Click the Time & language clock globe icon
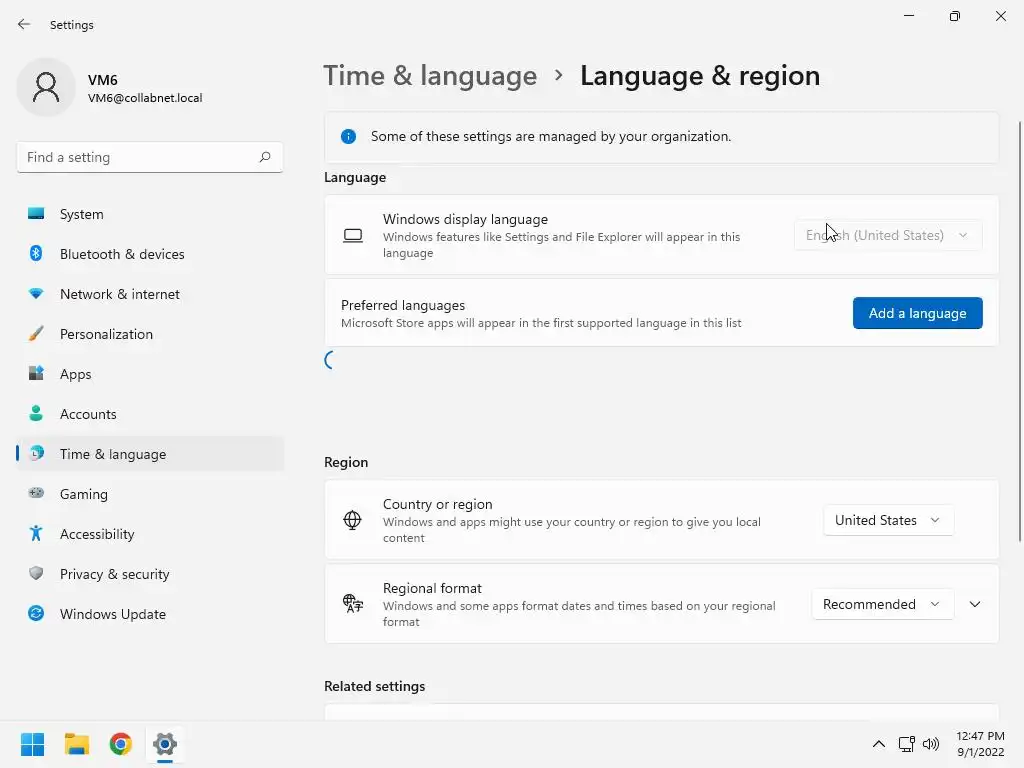The image size is (1024, 768). tap(37, 453)
